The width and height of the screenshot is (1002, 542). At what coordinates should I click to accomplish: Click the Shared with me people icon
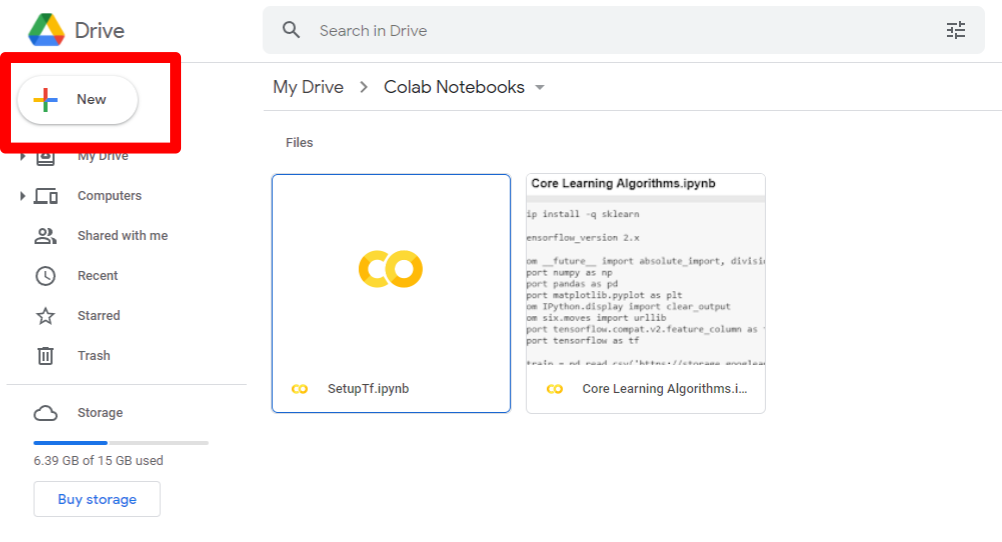(46, 236)
